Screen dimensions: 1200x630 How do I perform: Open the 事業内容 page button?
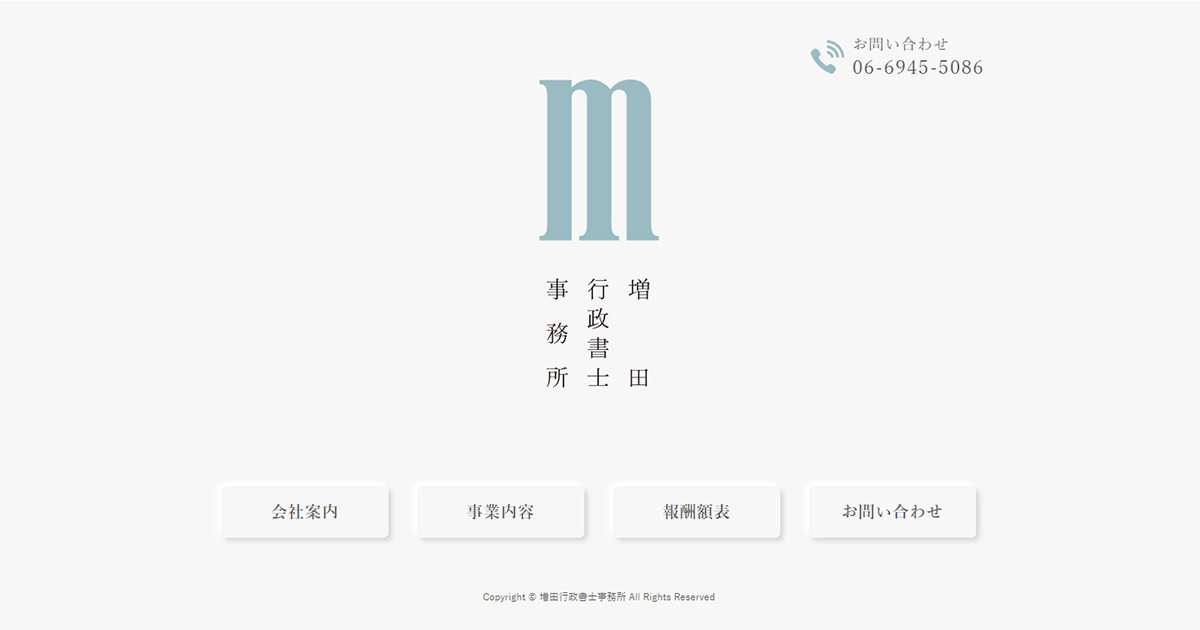pos(500,512)
